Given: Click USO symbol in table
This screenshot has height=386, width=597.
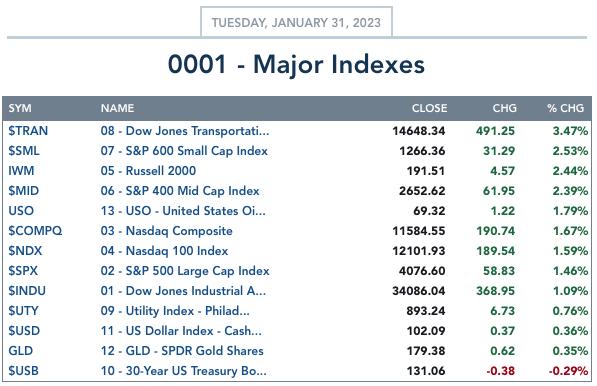Looking at the screenshot, I should (x=21, y=211).
